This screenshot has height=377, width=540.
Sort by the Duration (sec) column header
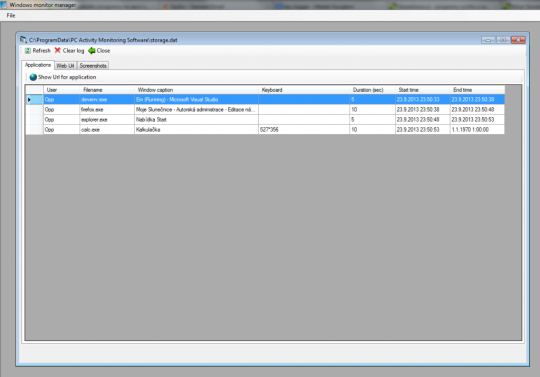372,90
